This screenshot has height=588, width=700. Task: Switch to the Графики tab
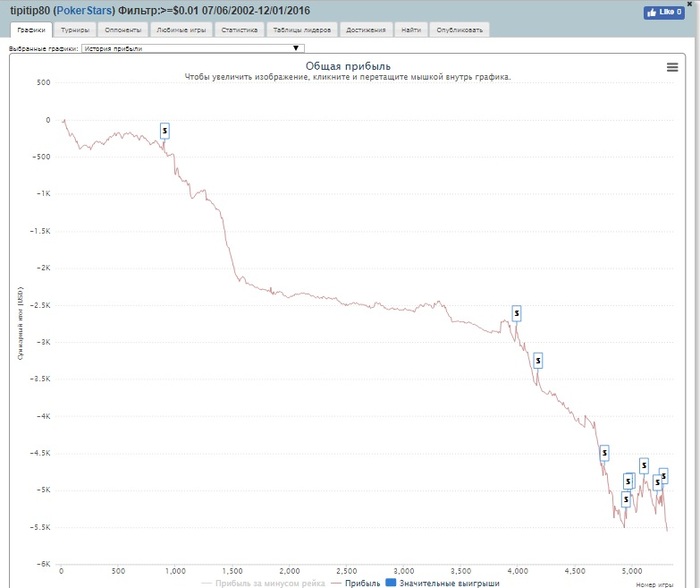click(31, 30)
